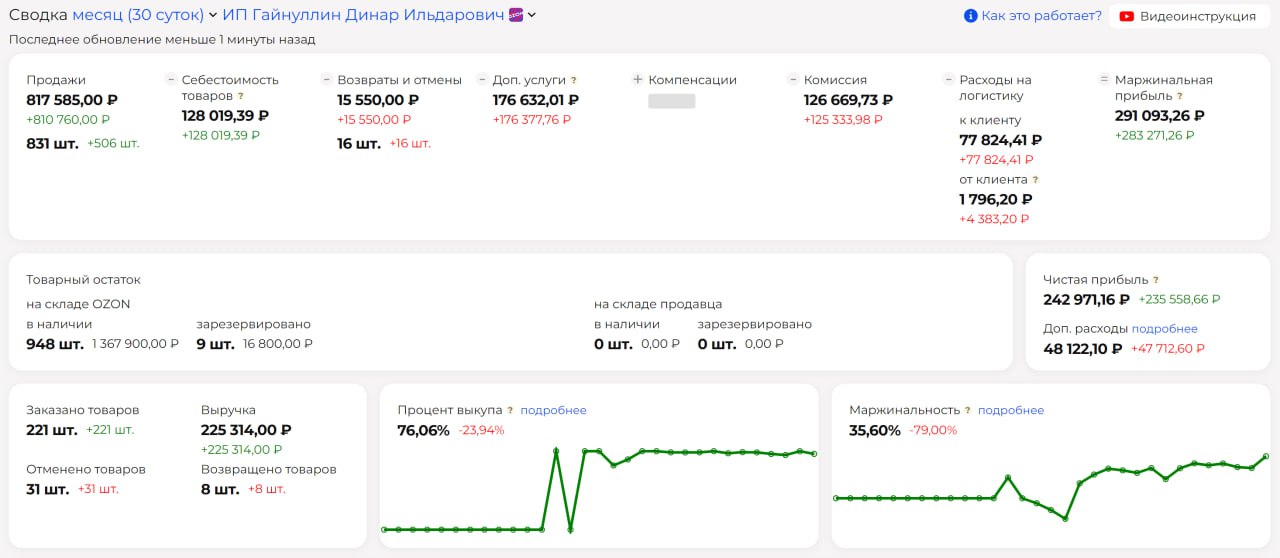
Task: Click the question mark near Маржинальная прибыль
Action: click(x=1180, y=96)
